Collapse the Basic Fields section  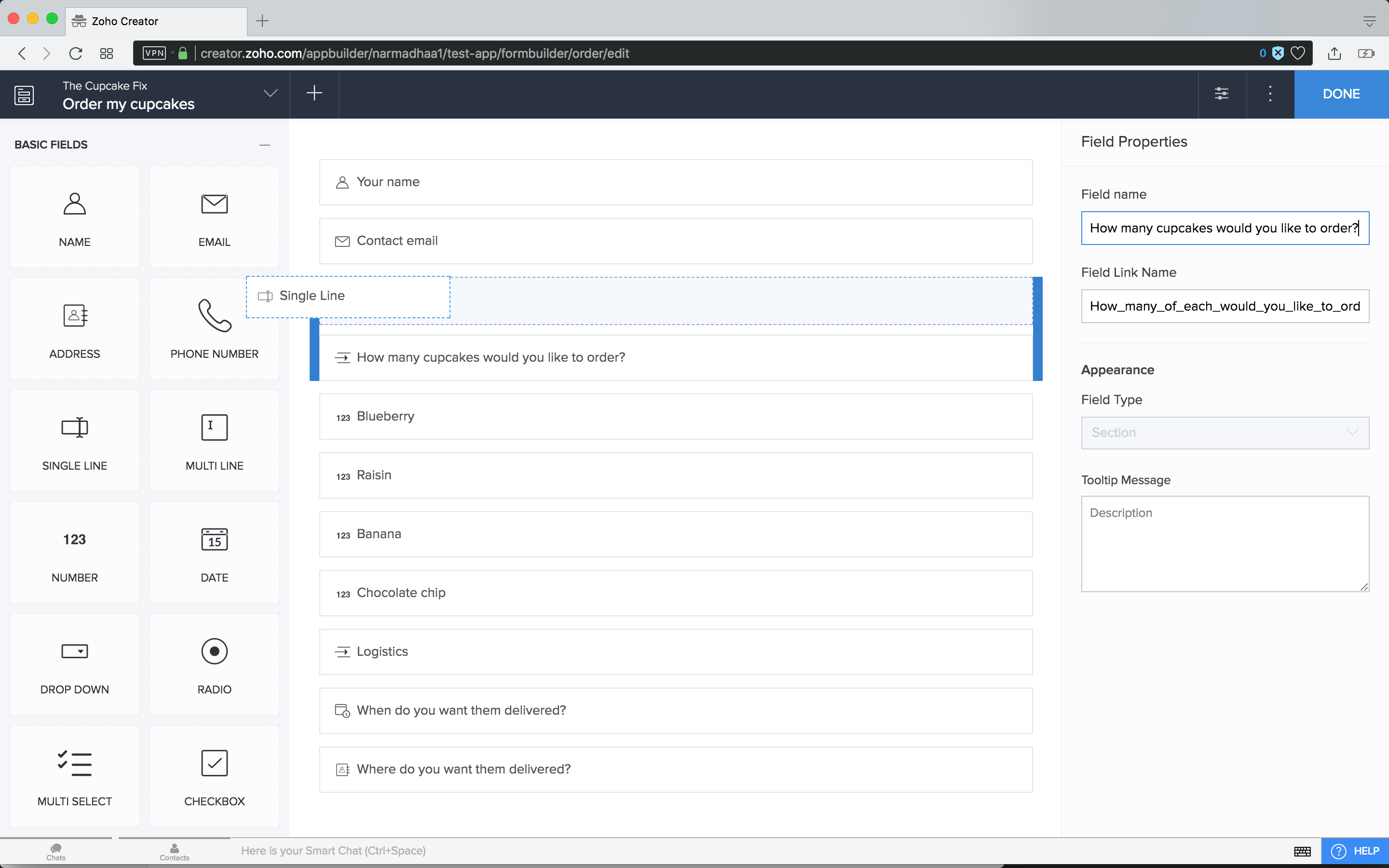tap(265, 144)
